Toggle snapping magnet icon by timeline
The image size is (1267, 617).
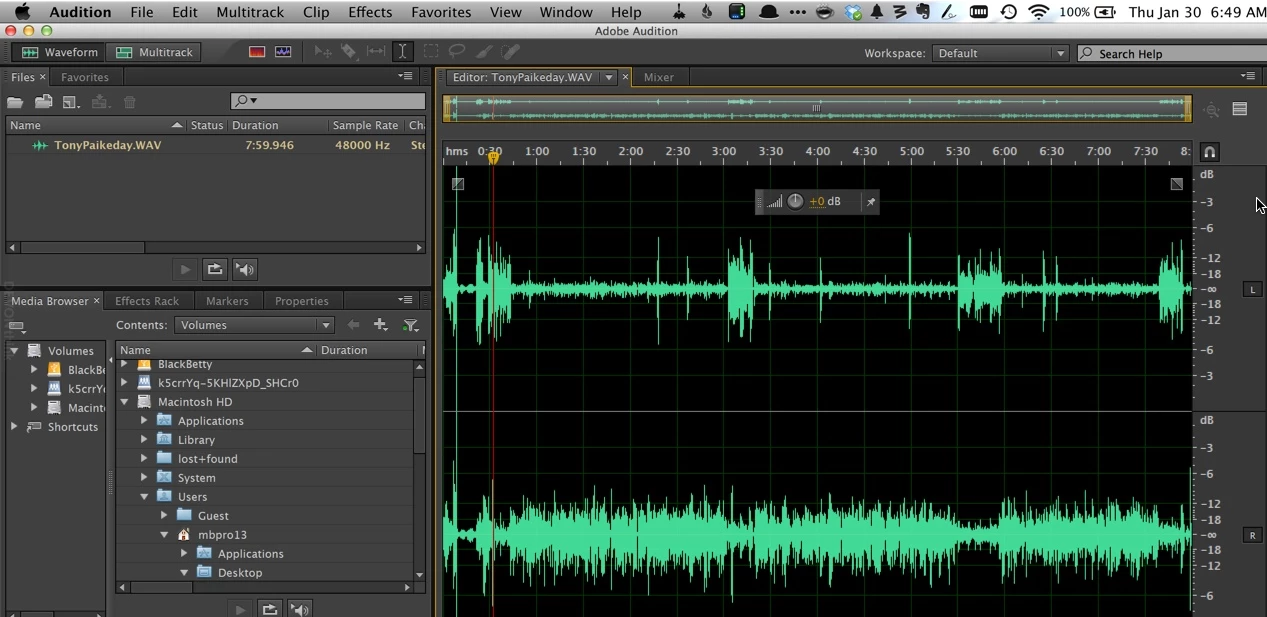[x=1209, y=152]
